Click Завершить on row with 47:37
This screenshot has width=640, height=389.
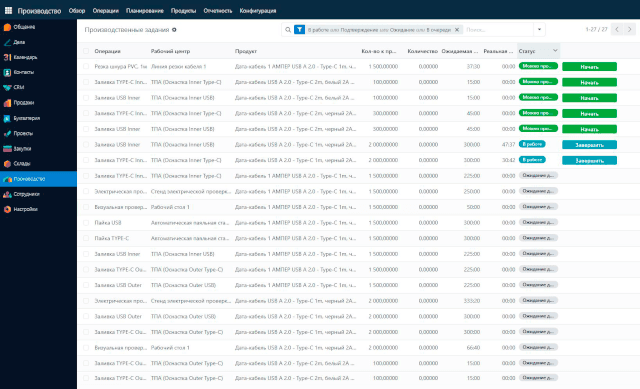pyautogui.click(x=589, y=145)
